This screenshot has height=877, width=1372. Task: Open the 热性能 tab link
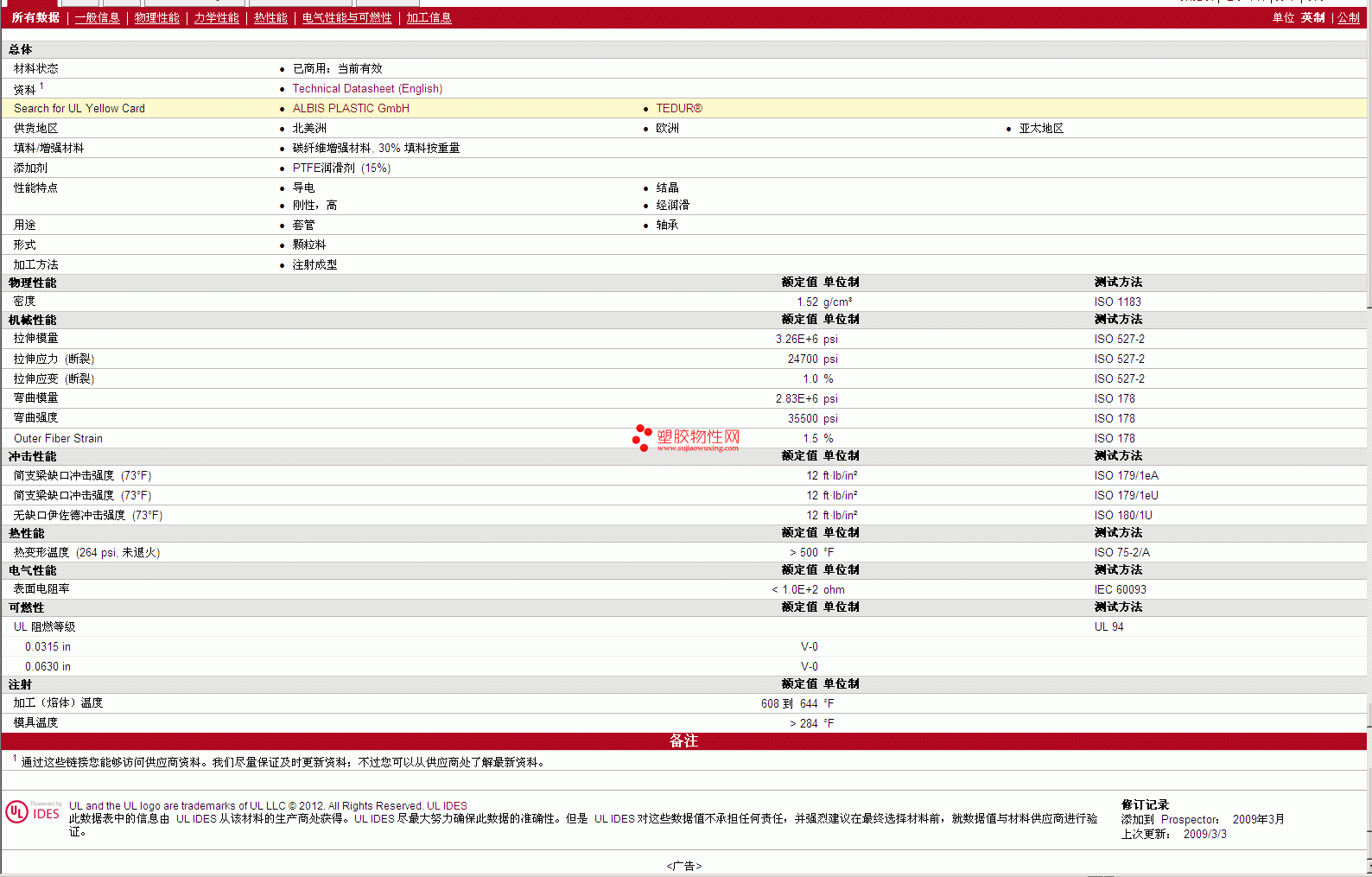point(270,17)
